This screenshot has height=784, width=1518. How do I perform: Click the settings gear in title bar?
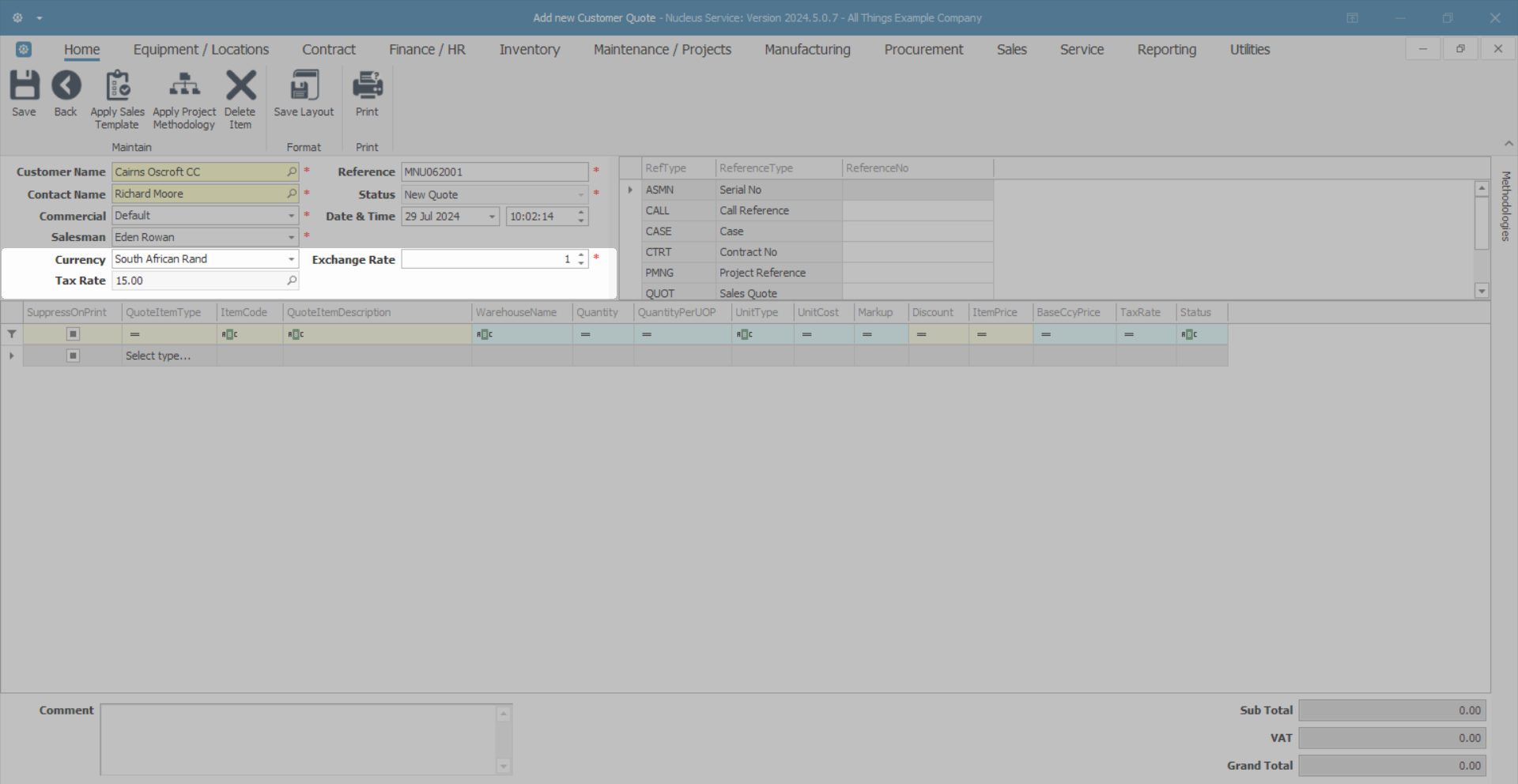coord(17,17)
